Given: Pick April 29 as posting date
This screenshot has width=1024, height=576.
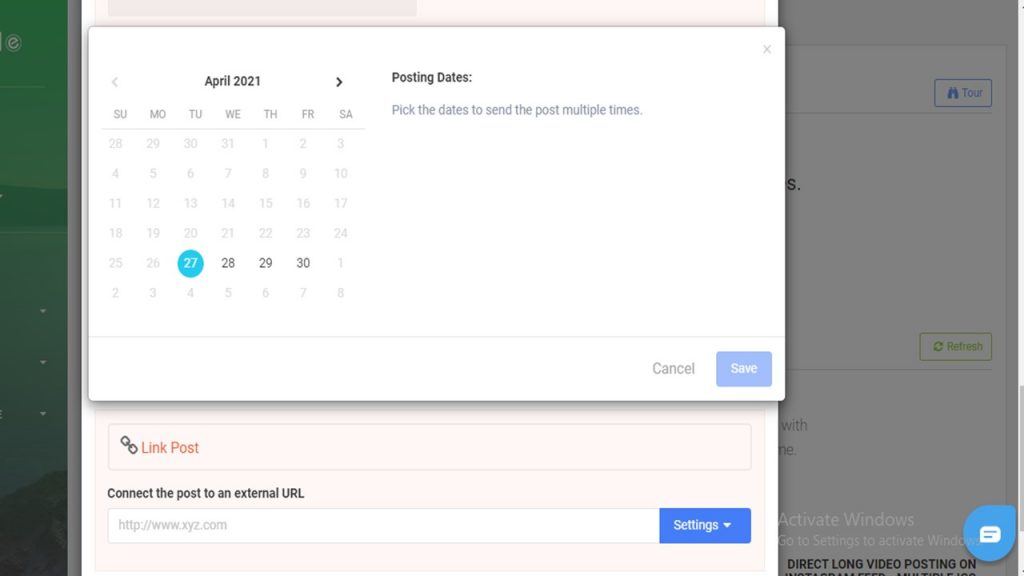Looking at the screenshot, I should pos(265,263).
